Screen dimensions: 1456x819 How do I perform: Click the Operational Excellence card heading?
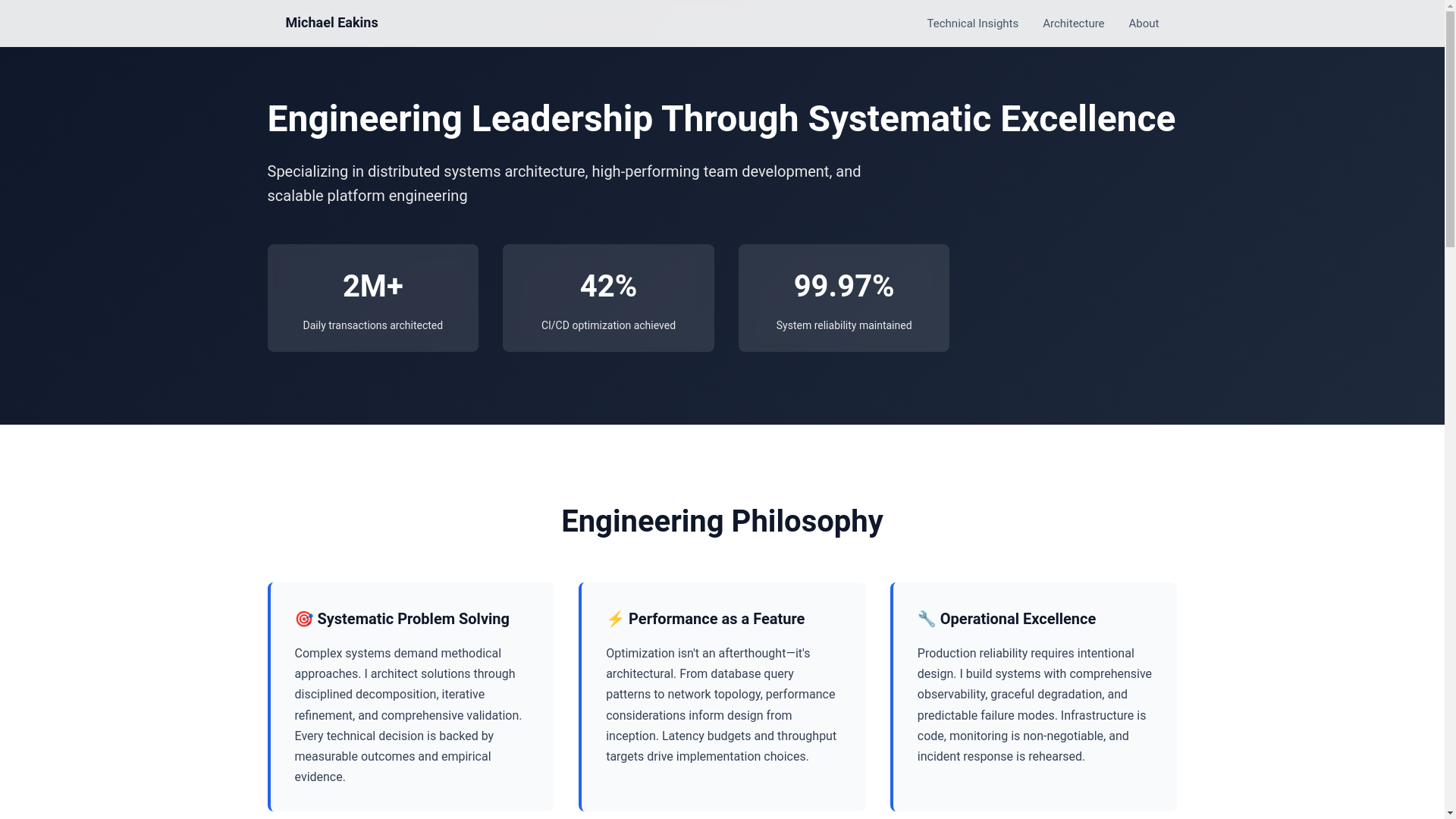click(x=1018, y=620)
